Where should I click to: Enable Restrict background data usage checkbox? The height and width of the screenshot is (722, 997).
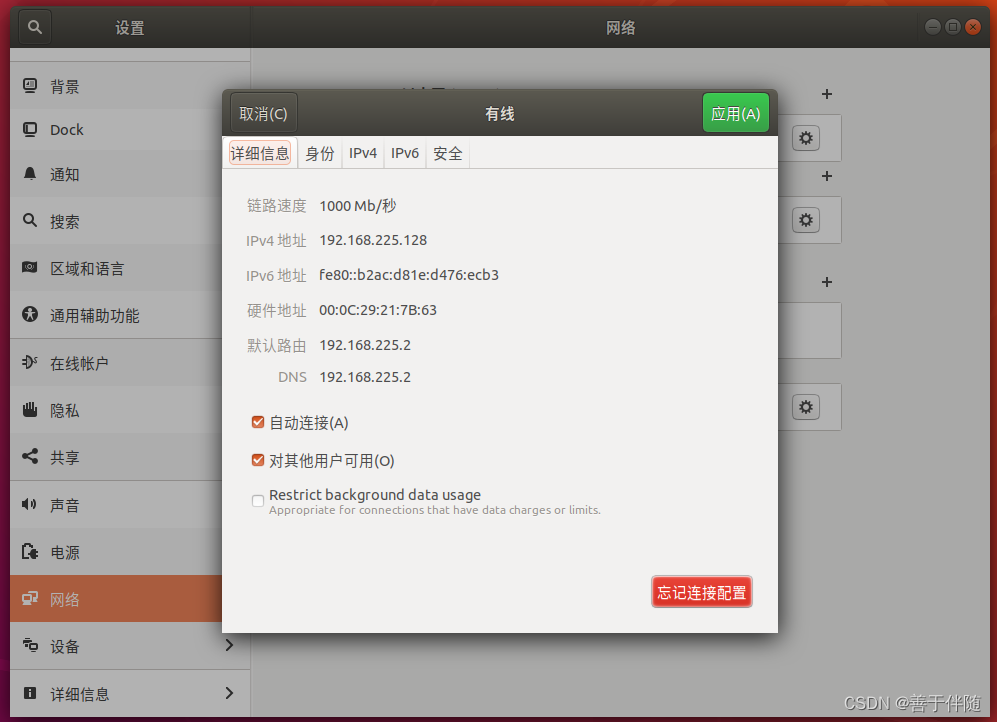point(258,501)
